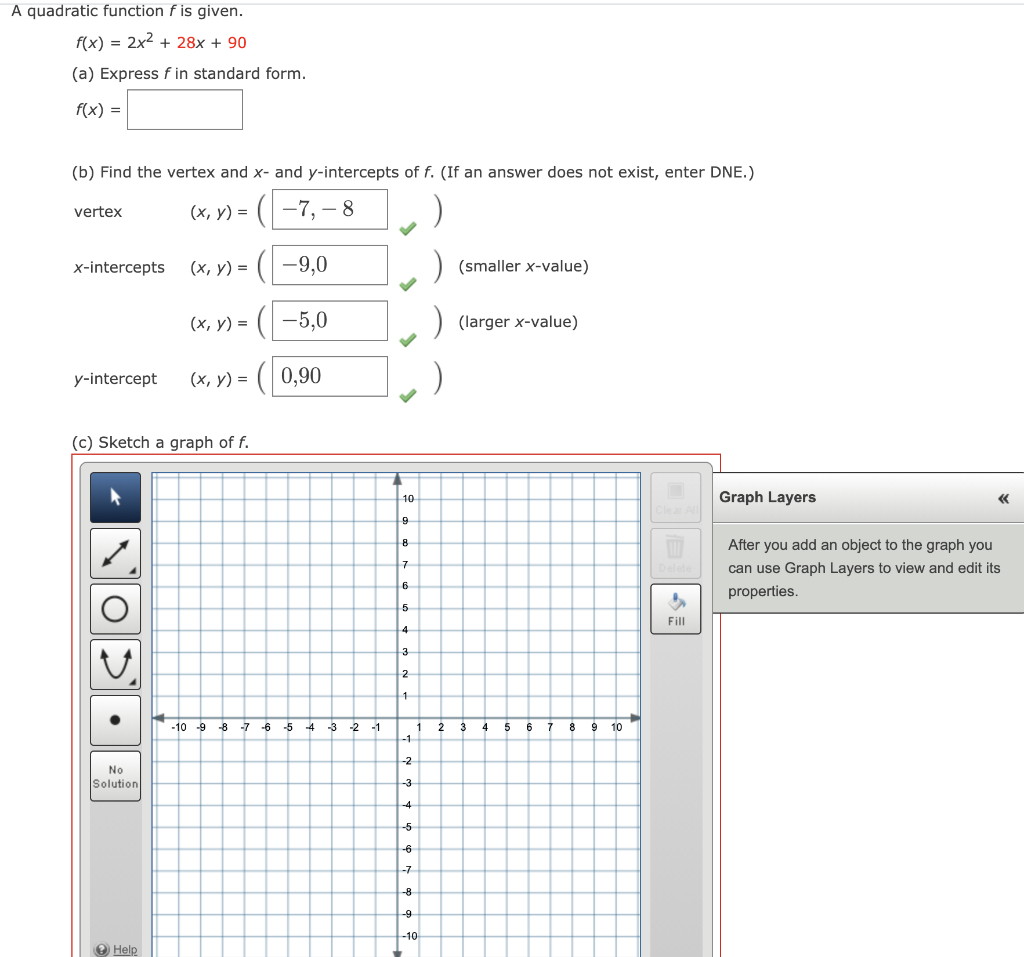This screenshot has width=1024, height=957.
Task: Click the Fill paint bucket icon
Action: [675, 604]
